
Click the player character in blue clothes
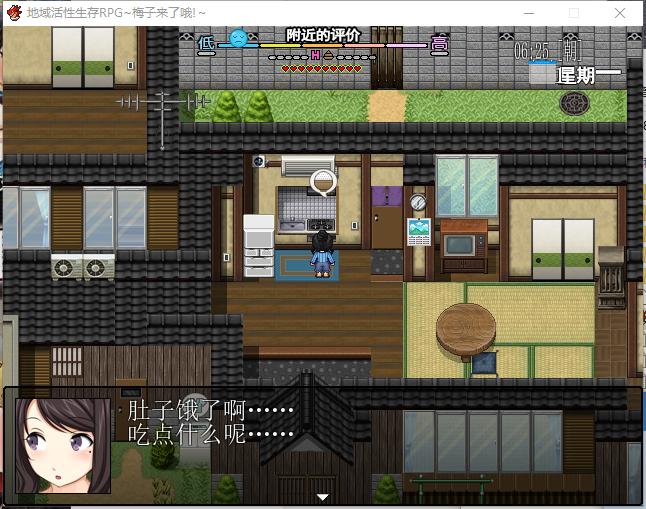point(321,254)
